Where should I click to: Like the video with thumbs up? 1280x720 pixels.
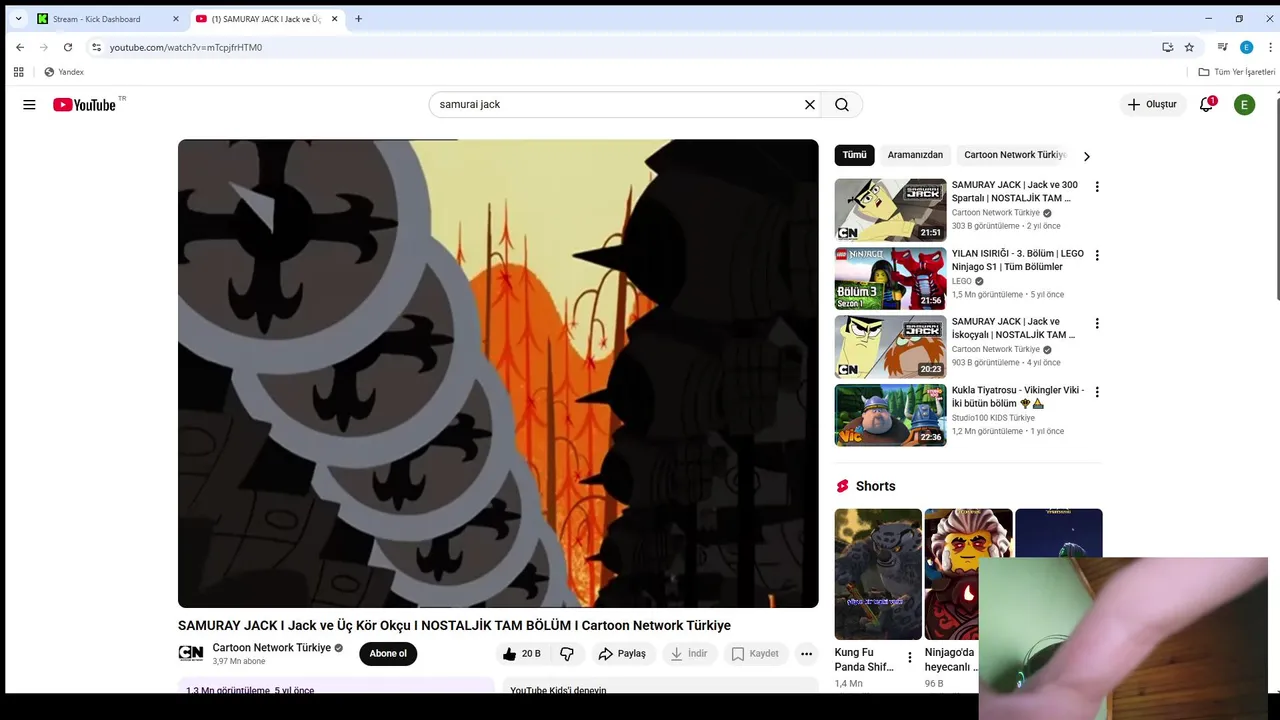522,654
